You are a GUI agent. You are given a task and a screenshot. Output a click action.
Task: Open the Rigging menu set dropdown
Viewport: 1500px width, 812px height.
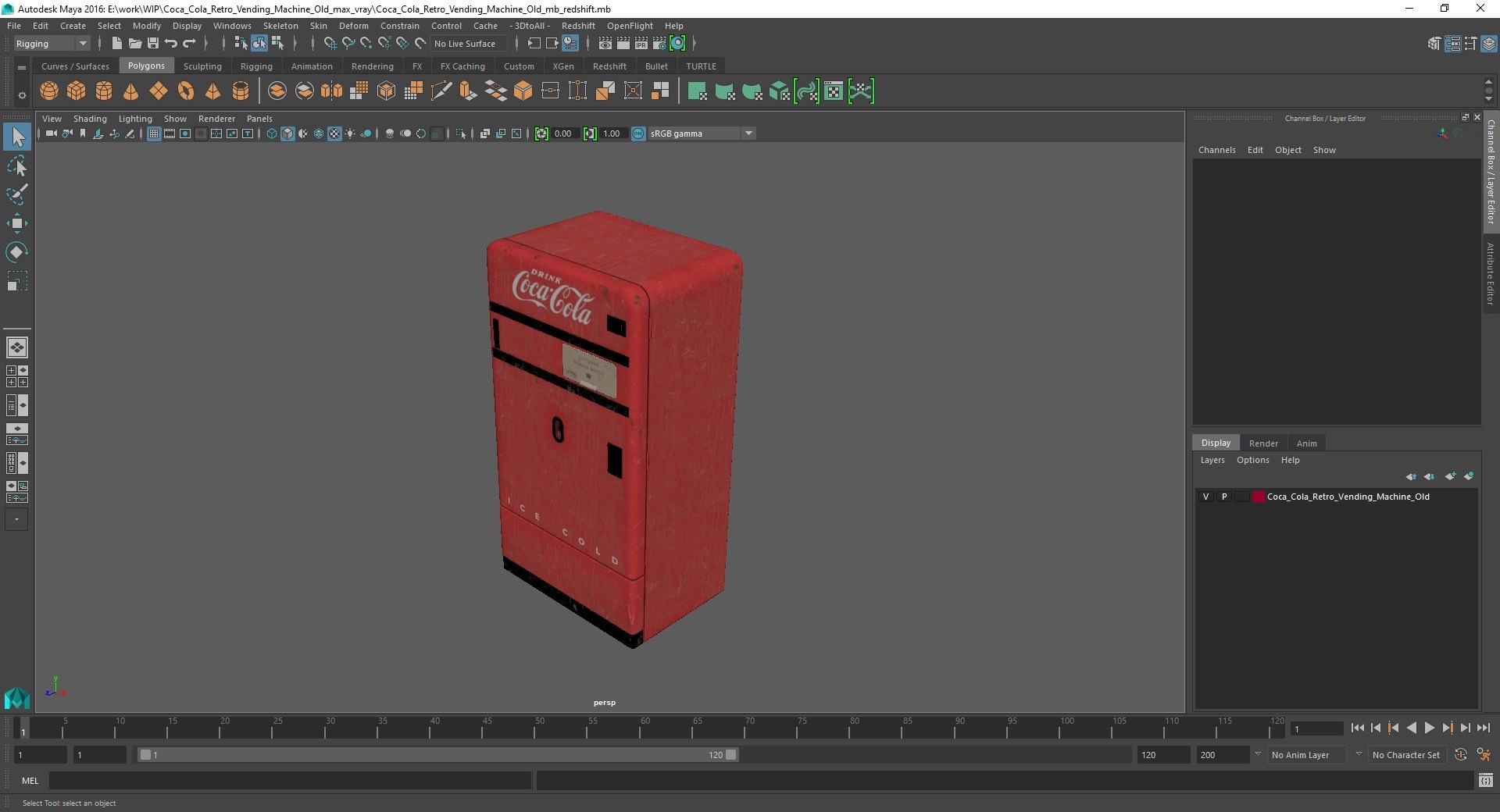[52, 44]
